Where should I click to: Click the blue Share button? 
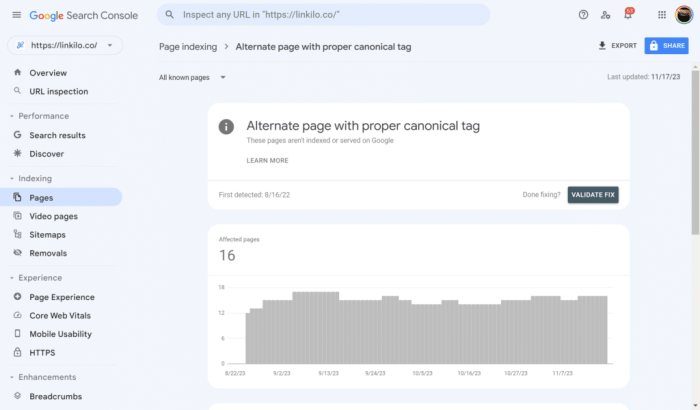[x=666, y=46]
